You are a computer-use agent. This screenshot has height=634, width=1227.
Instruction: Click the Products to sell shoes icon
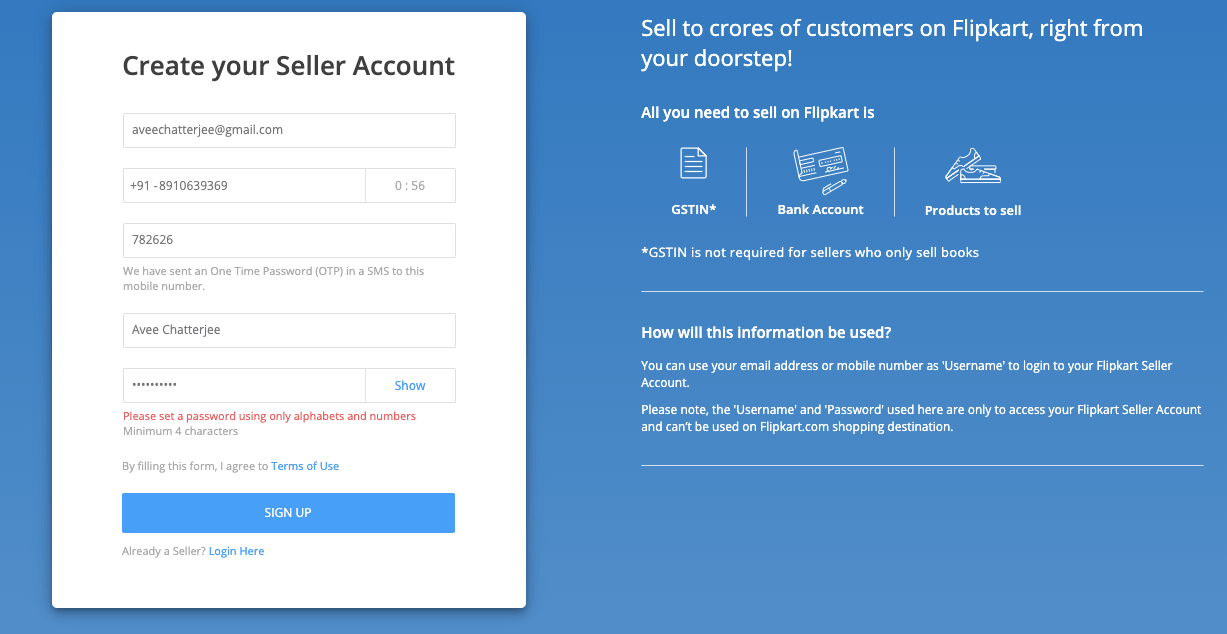pyautogui.click(x=973, y=166)
